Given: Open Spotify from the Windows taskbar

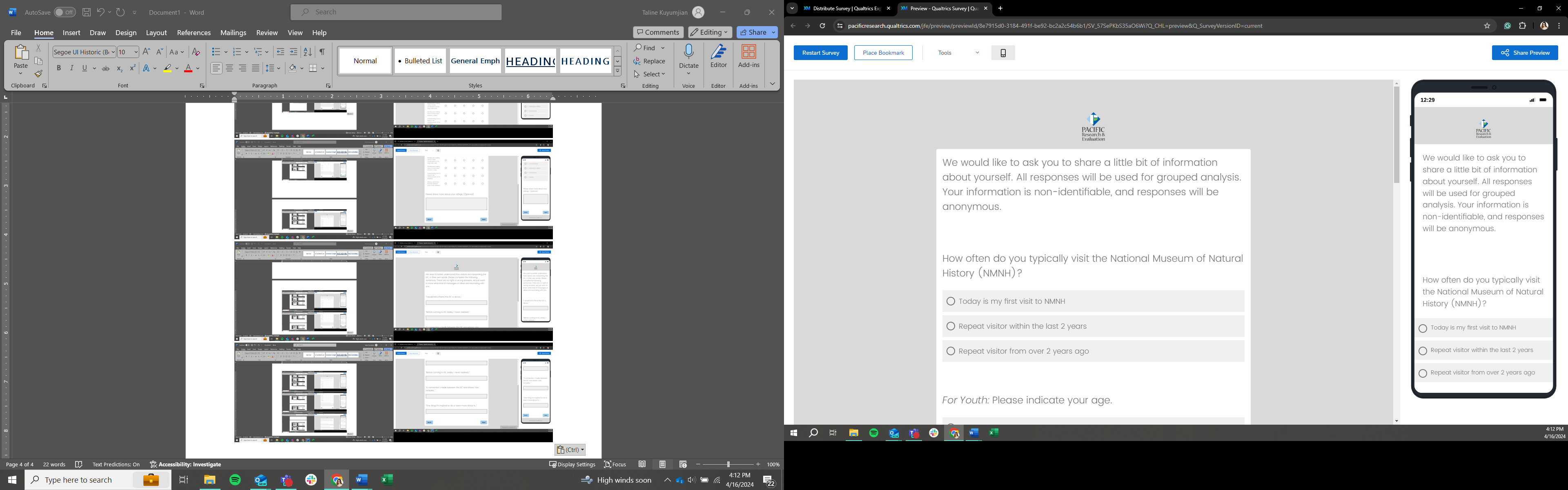Looking at the screenshot, I should pyautogui.click(x=235, y=480).
